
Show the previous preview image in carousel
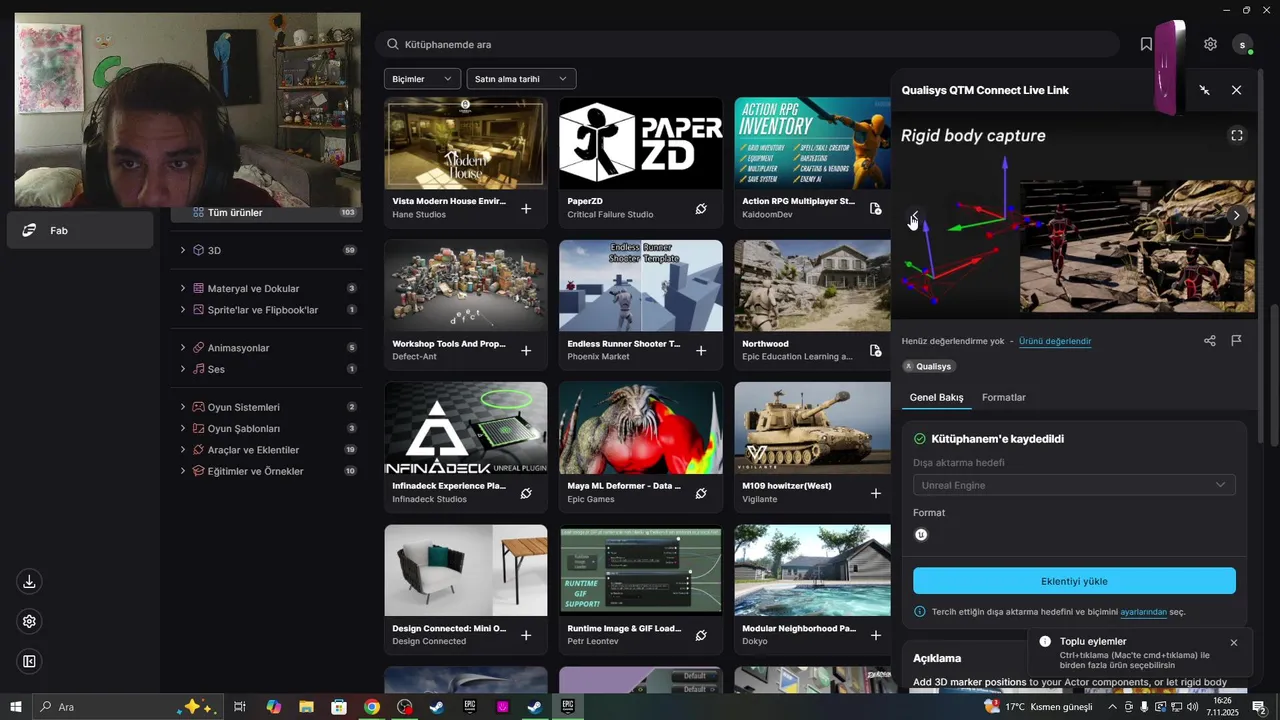pyautogui.click(x=914, y=215)
